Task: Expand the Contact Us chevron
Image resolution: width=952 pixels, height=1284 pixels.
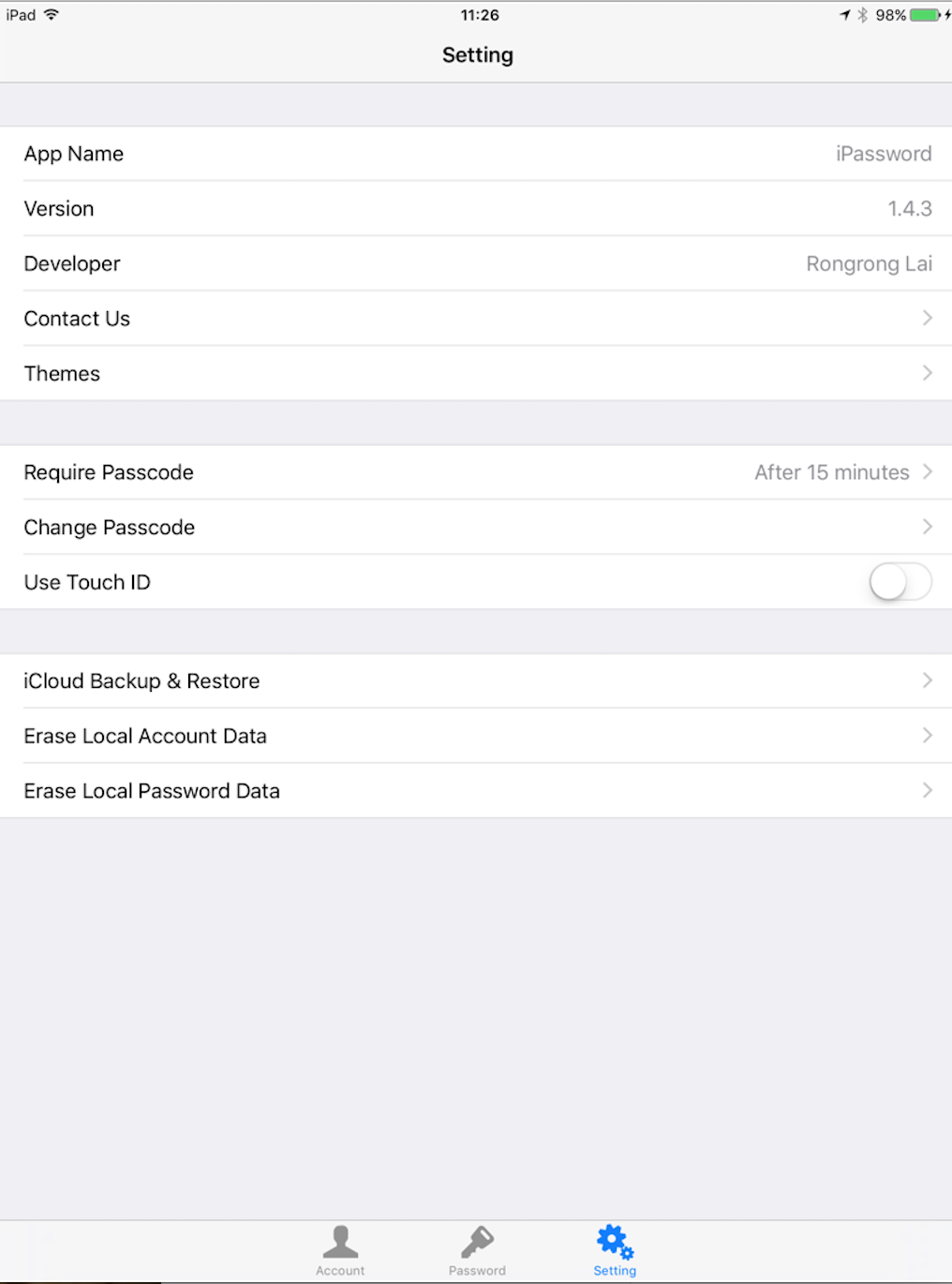Action: 927,318
